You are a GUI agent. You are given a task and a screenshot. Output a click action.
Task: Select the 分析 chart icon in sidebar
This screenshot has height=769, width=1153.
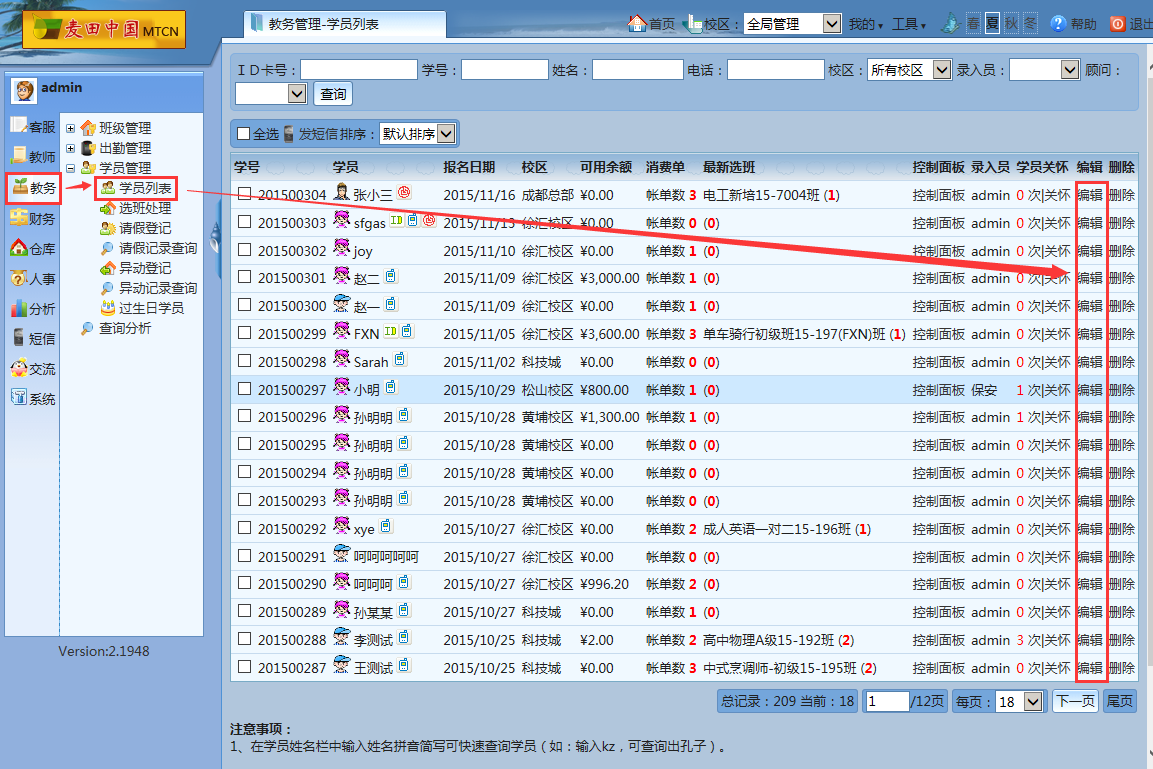pyautogui.click(x=19, y=308)
